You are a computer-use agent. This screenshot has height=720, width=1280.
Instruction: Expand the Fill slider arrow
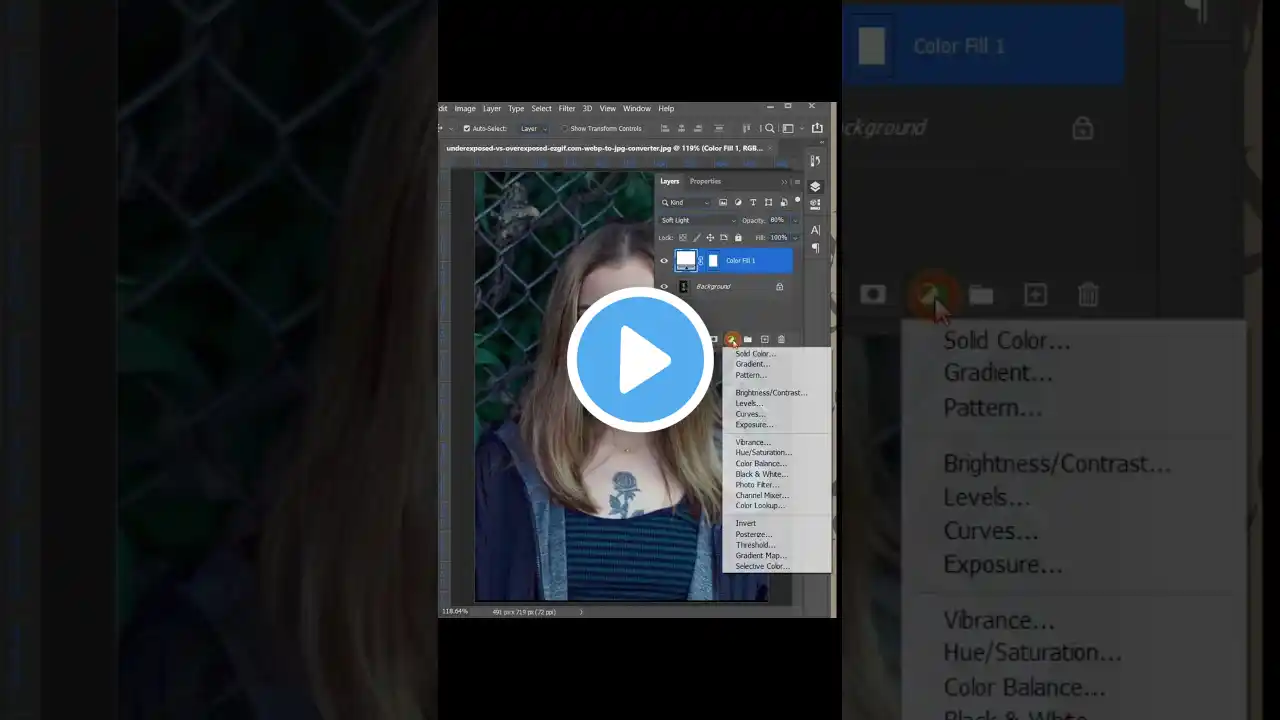pos(795,238)
